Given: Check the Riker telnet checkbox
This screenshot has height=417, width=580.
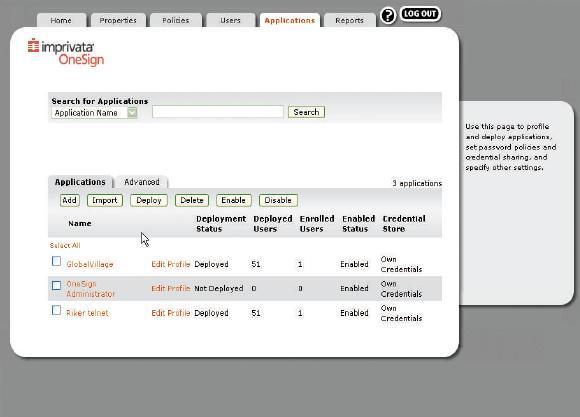Looking at the screenshot, I should pos(56,310).
